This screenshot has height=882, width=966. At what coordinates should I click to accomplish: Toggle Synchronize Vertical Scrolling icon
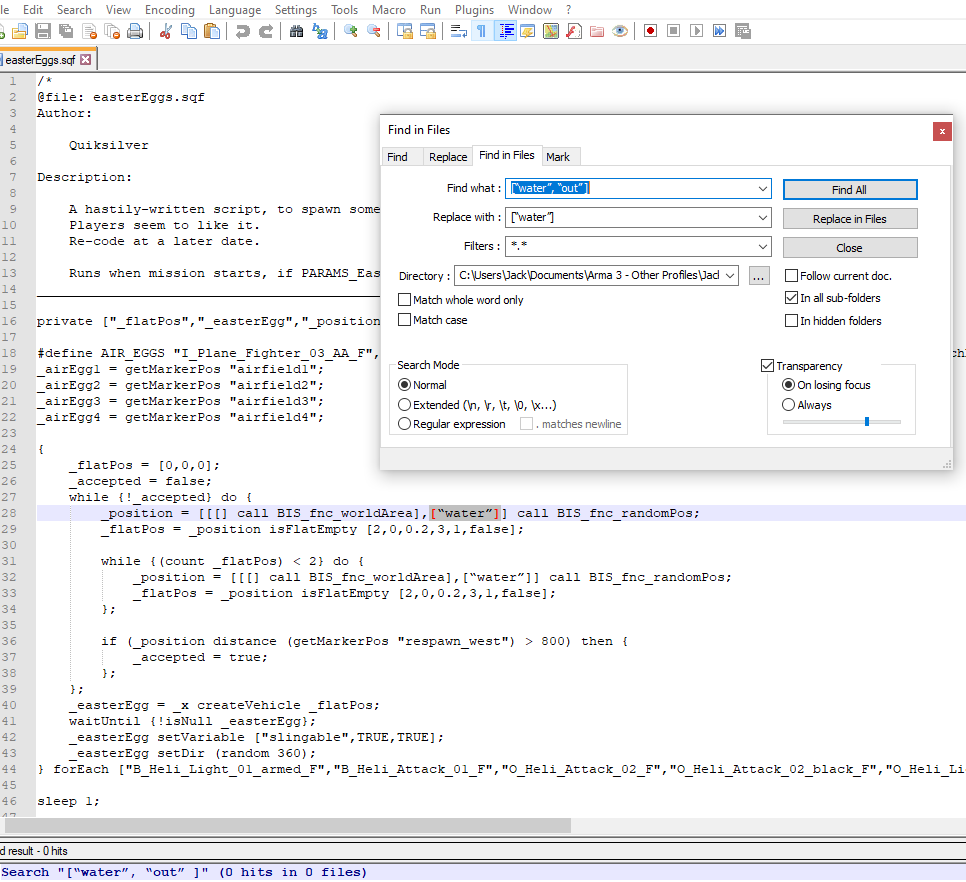405,31
